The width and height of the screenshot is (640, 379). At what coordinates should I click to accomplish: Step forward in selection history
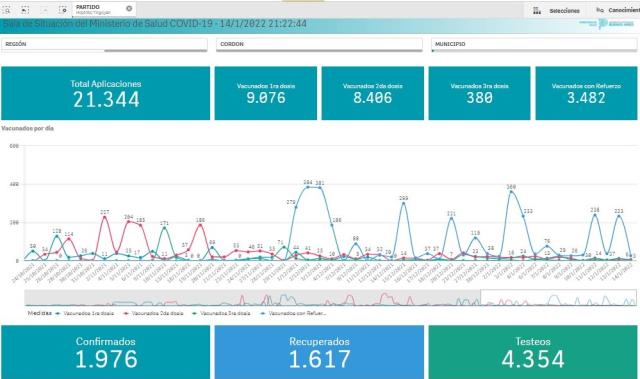[44, 10]
